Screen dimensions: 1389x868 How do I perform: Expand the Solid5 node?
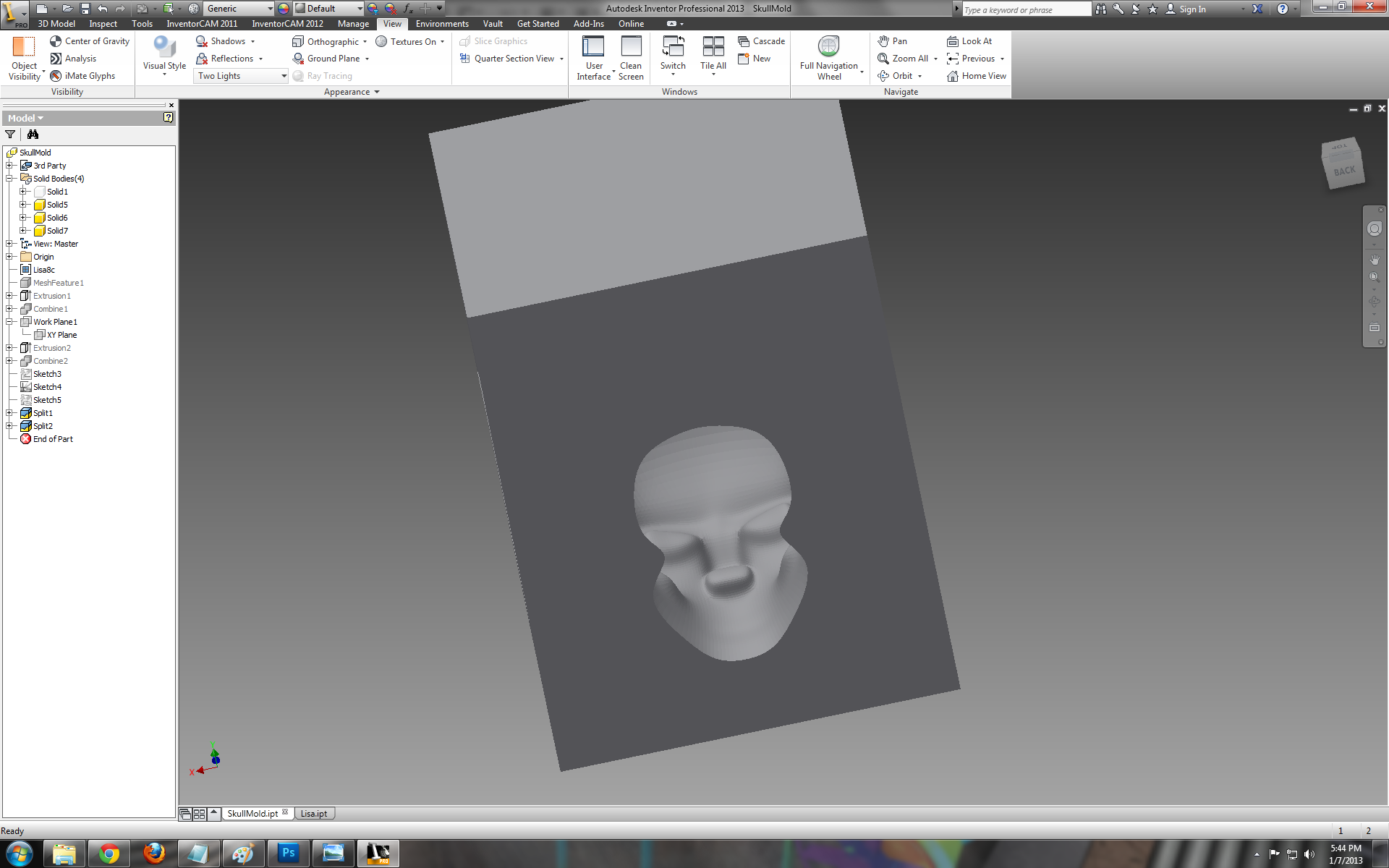[x=23, y=205]
